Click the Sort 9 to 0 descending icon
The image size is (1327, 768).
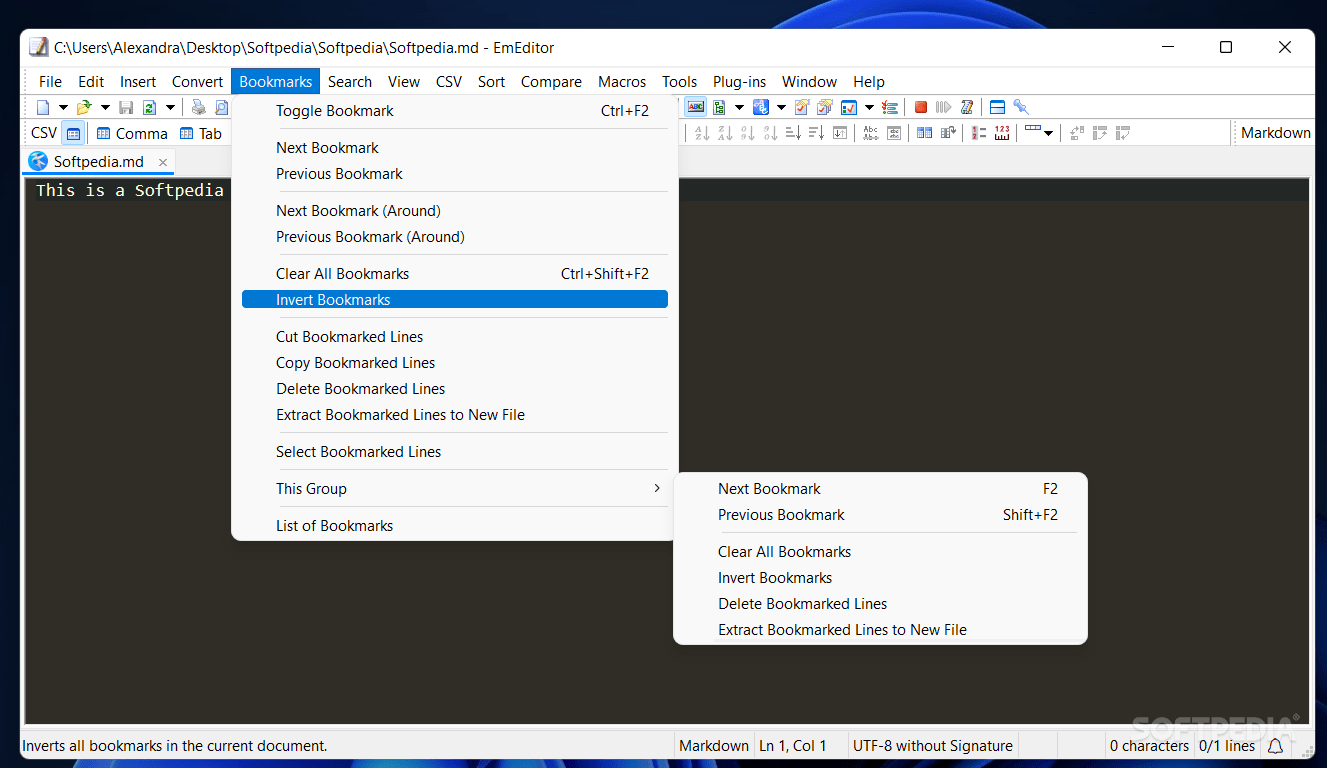pos(770,133)
